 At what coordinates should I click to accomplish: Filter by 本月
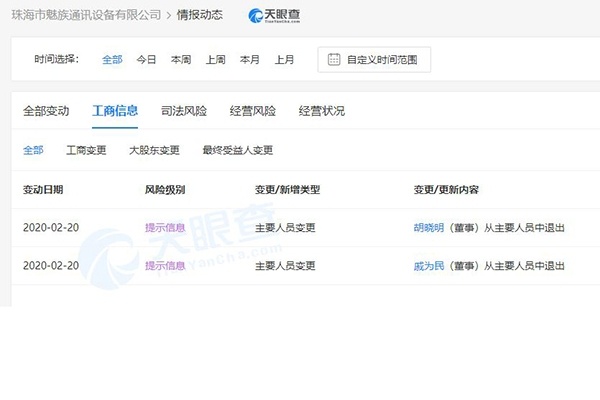tap(249, 60)
